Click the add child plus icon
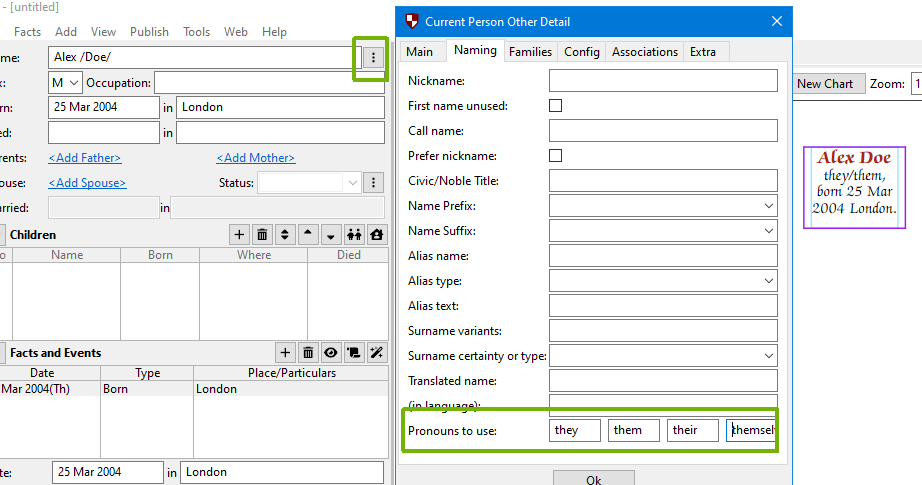Image resolution: width=922 pixels, height=485 pixels. point(240,235)
